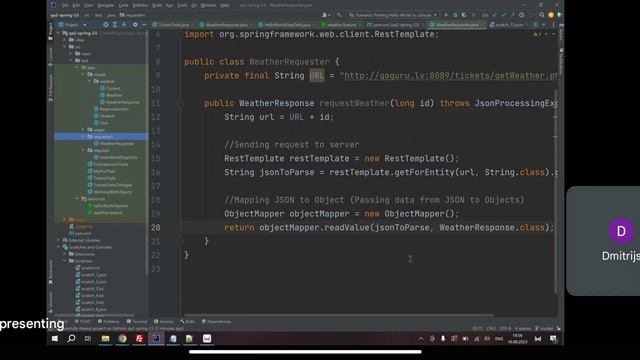Hide the Project tool window

point(144,25)
